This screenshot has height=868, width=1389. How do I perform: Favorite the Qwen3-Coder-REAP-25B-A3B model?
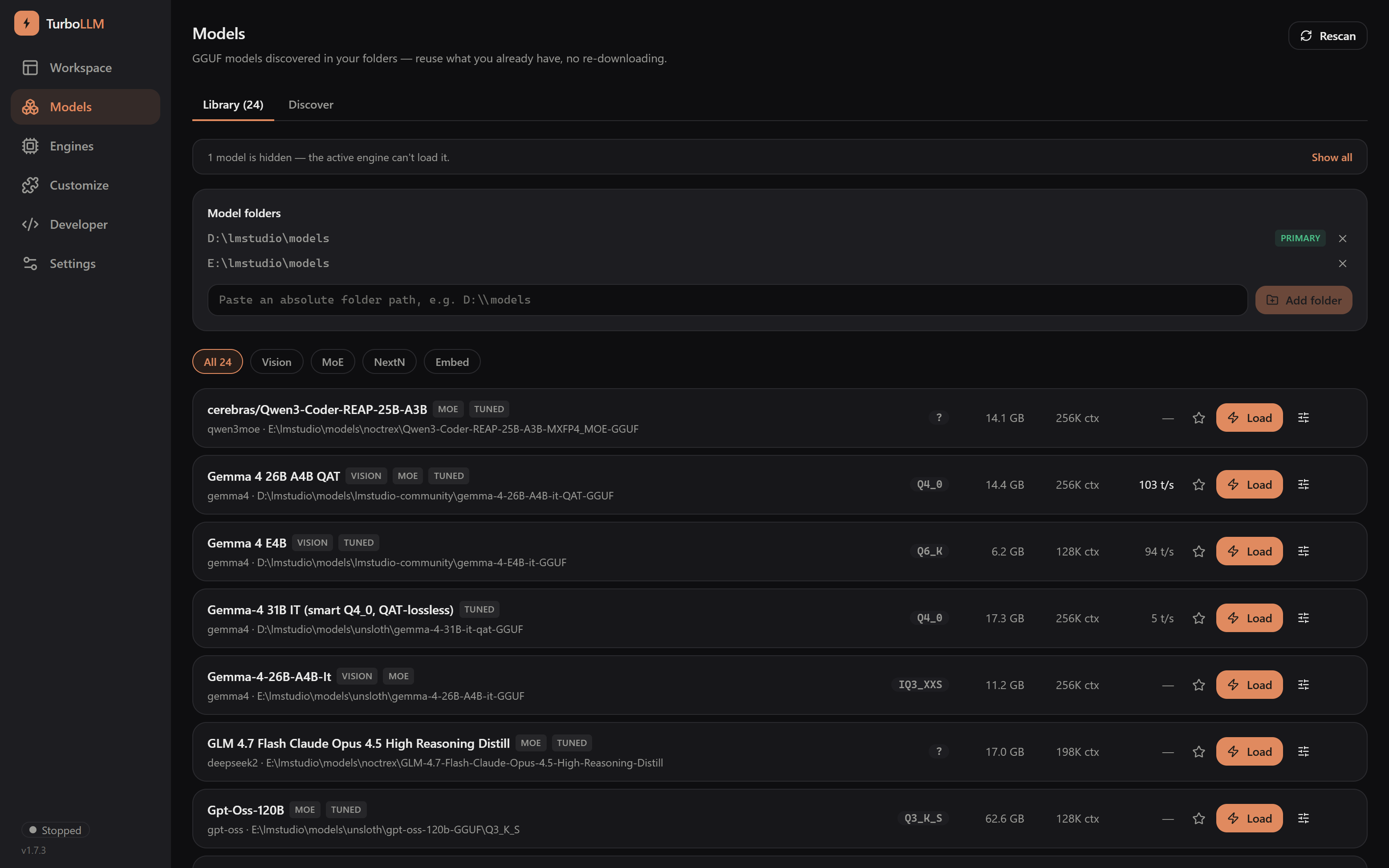click(1198, 418)
